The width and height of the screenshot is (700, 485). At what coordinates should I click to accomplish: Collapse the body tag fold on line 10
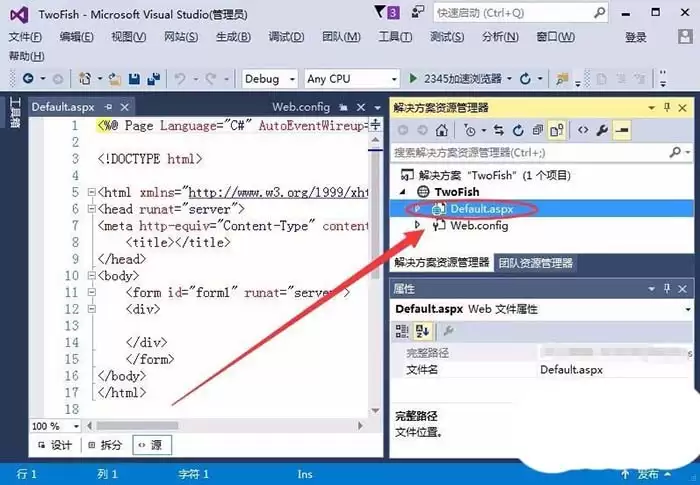point(92,276)
